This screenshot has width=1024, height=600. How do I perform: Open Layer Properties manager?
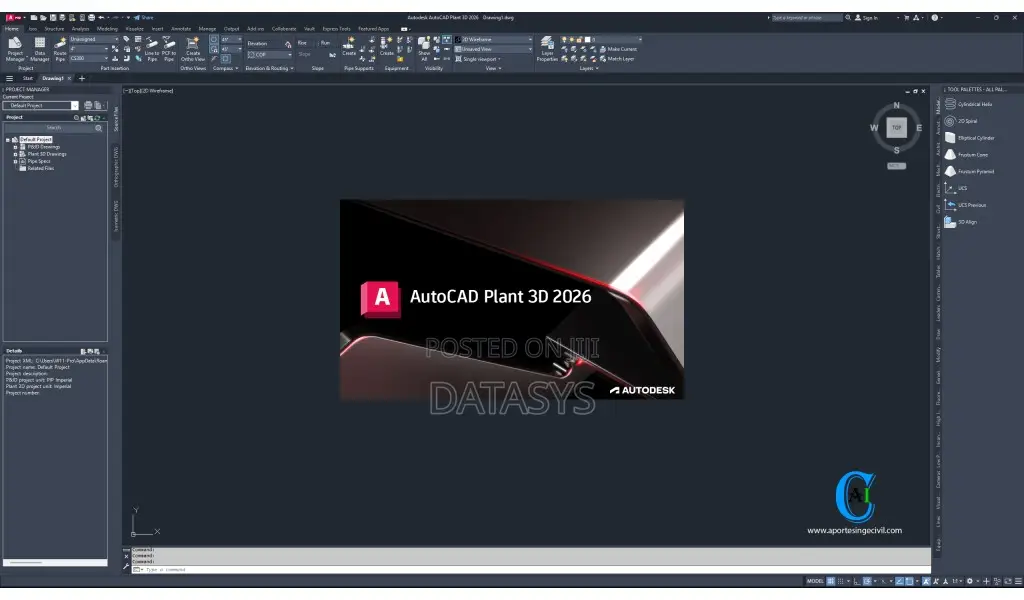[547, 50]
